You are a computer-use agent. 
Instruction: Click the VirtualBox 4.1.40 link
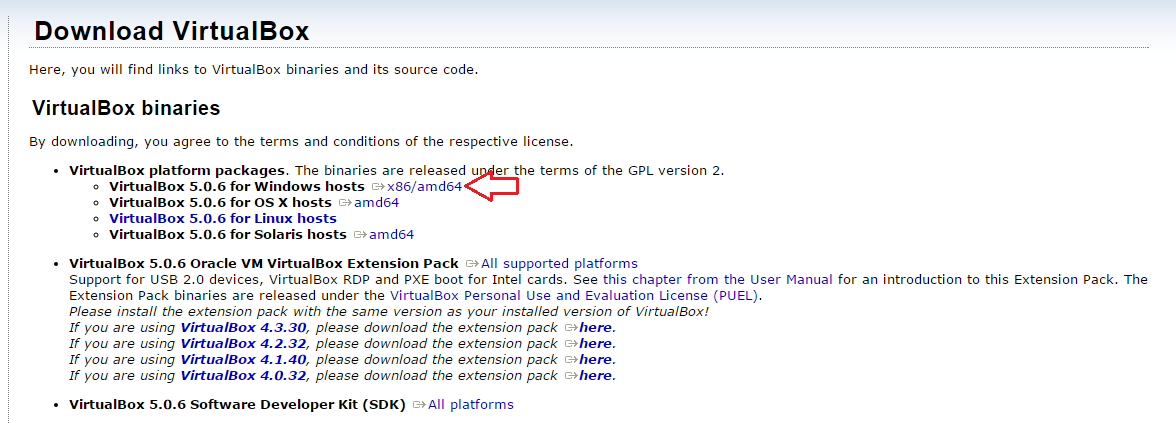tap(245, 359)
